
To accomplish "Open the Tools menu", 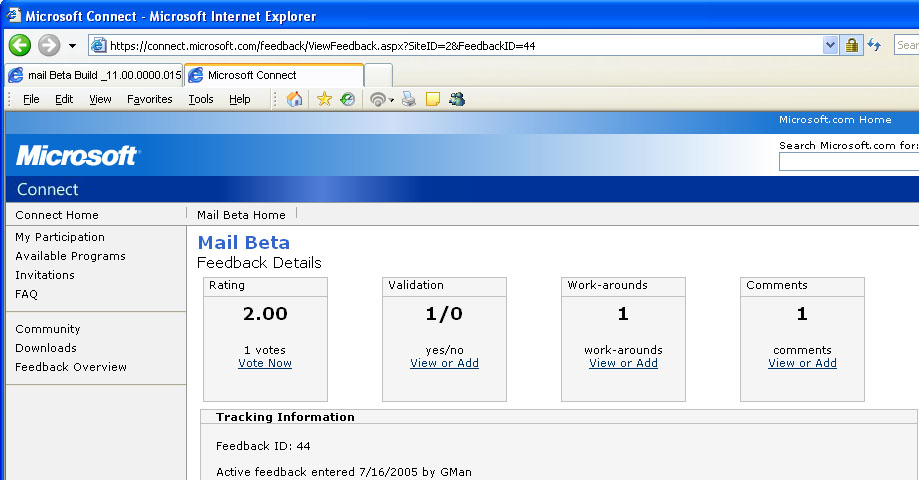I will pyautogui.click(x=200, y=99).
